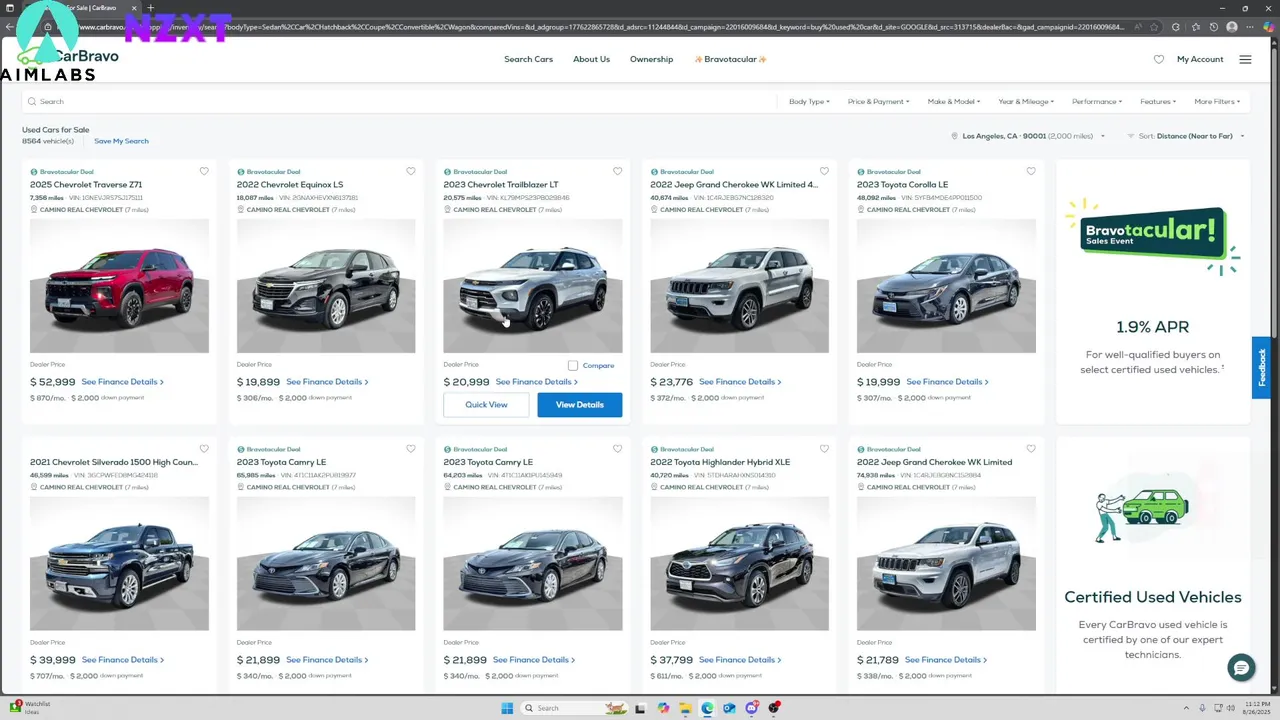Click Quick View on Trailblazer
This screenshot has width=1280, height=720.
[x=486, y=405]
